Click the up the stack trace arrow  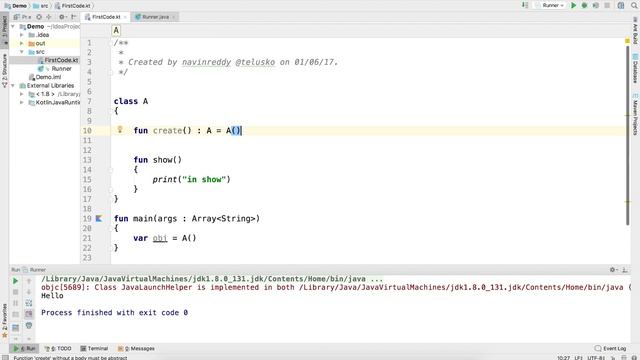click(29, 281)
